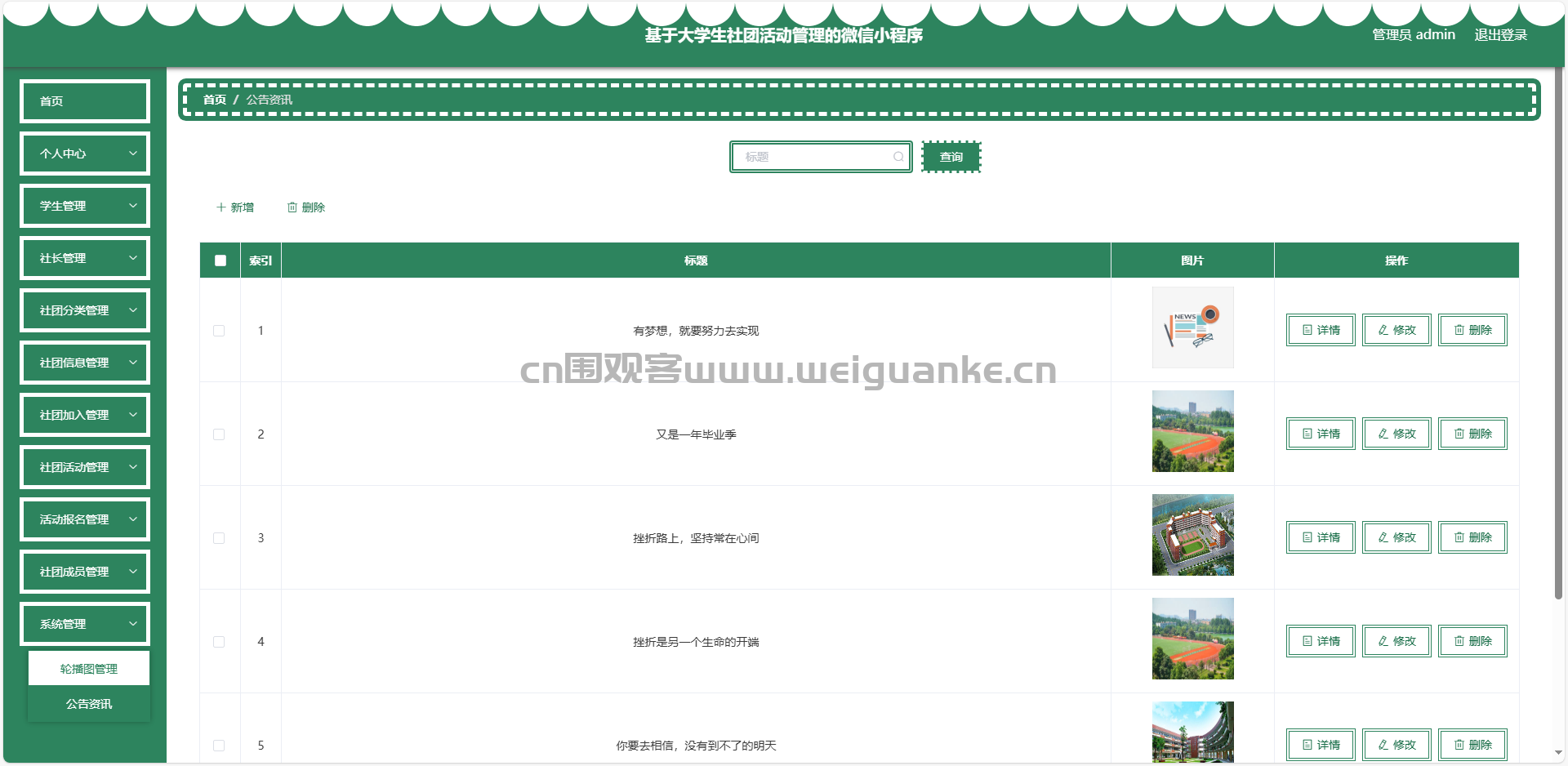1568x766 pixels.
Task: Click the plus icon to add a new announcement
Action: (x=221, y=207)
